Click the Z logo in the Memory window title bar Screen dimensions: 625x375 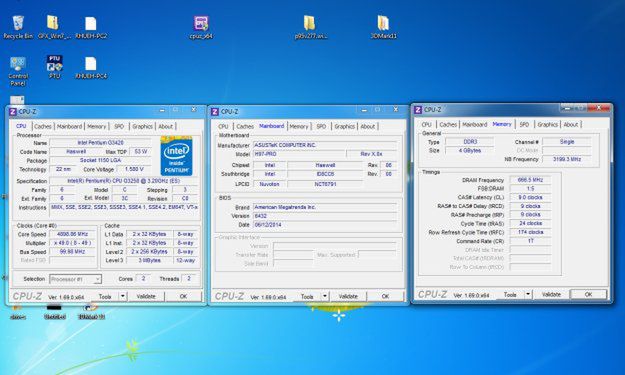click(x=418, y=110)
